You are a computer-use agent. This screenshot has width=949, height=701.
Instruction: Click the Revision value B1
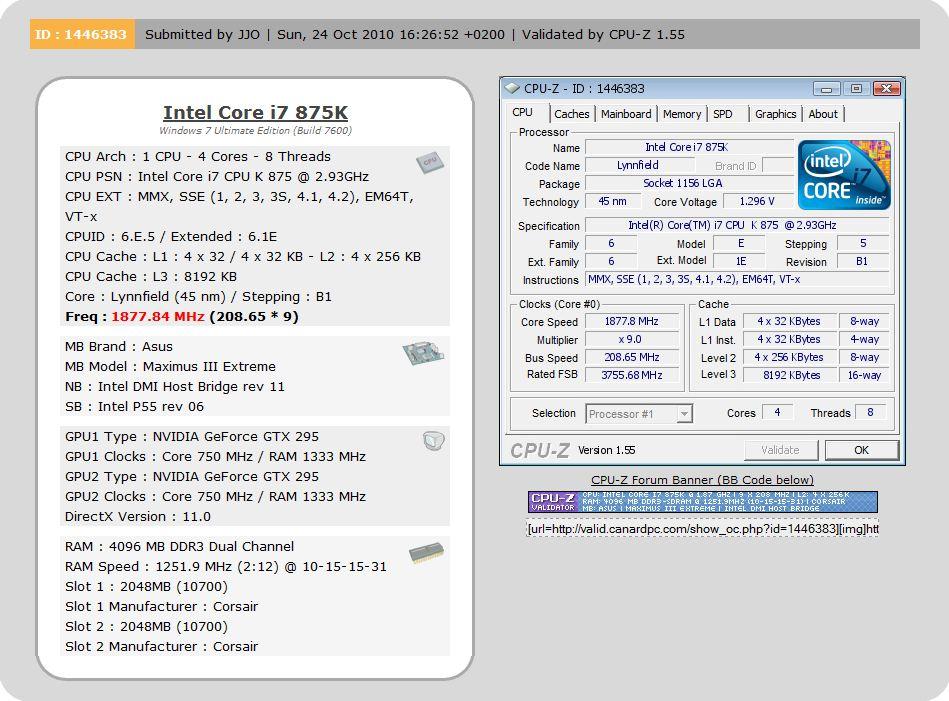tap(862, 261)
